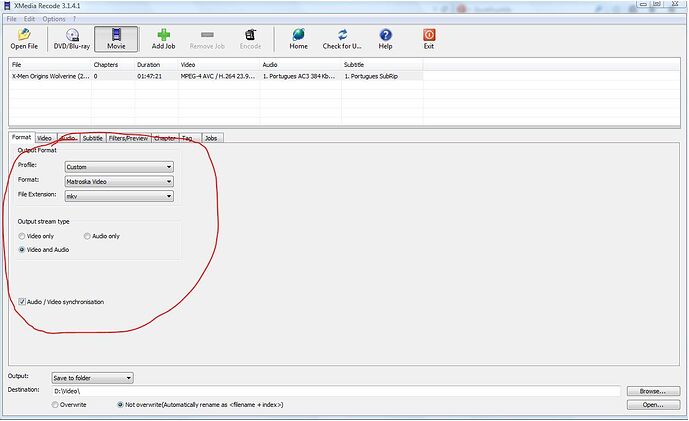Switch to the Format tab
Viewport: 689px width, 421px height.
[x=22, y=137]
